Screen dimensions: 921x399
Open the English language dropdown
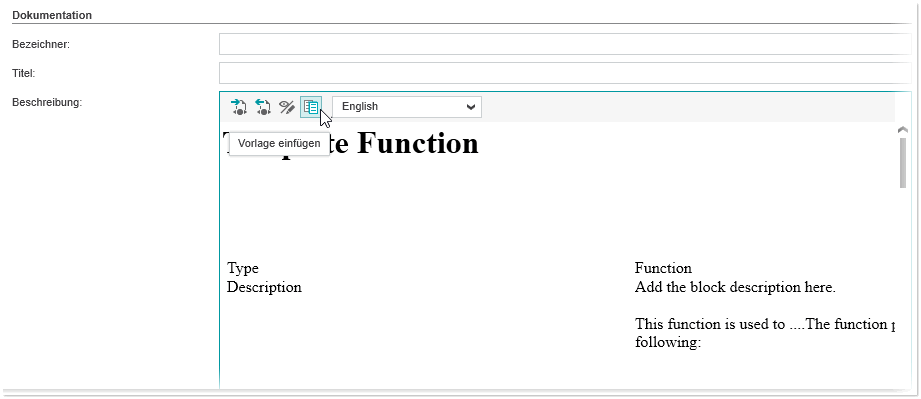[407, 107]
